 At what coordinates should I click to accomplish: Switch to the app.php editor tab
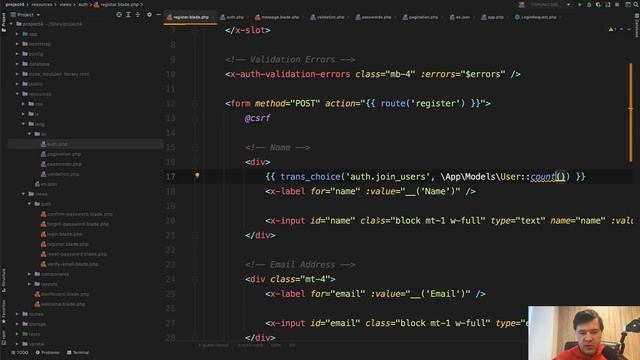(x=493, y=17)
